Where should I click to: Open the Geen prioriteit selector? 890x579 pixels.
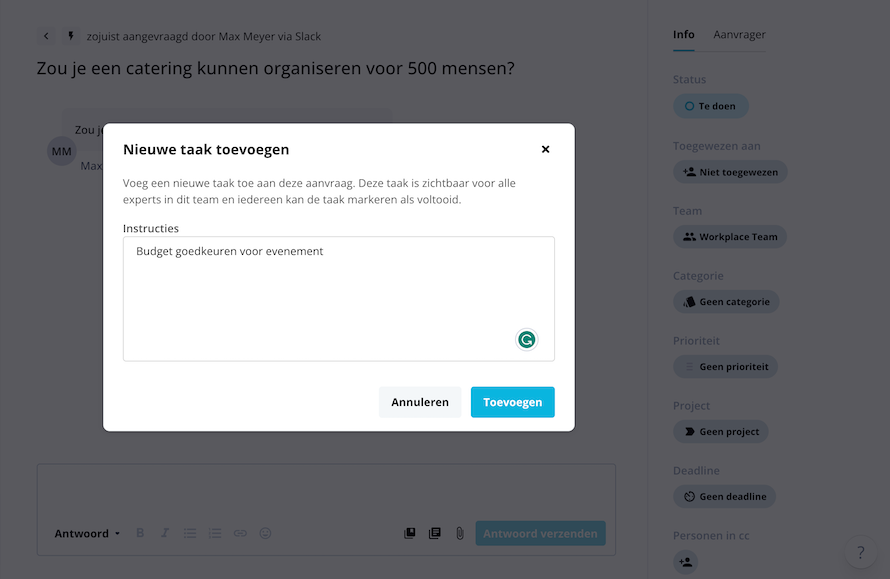click(x=725, y=367)
